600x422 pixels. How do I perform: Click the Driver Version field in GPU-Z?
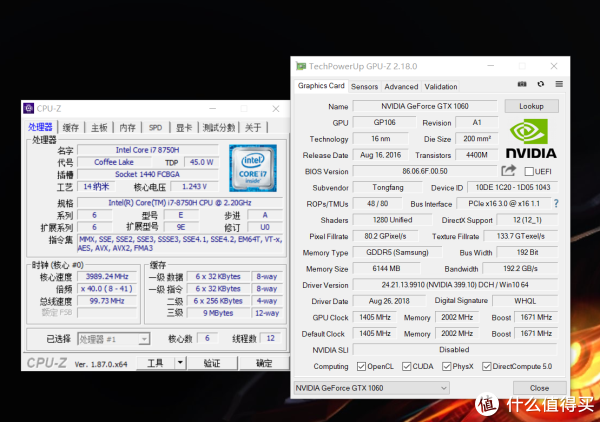455,285
